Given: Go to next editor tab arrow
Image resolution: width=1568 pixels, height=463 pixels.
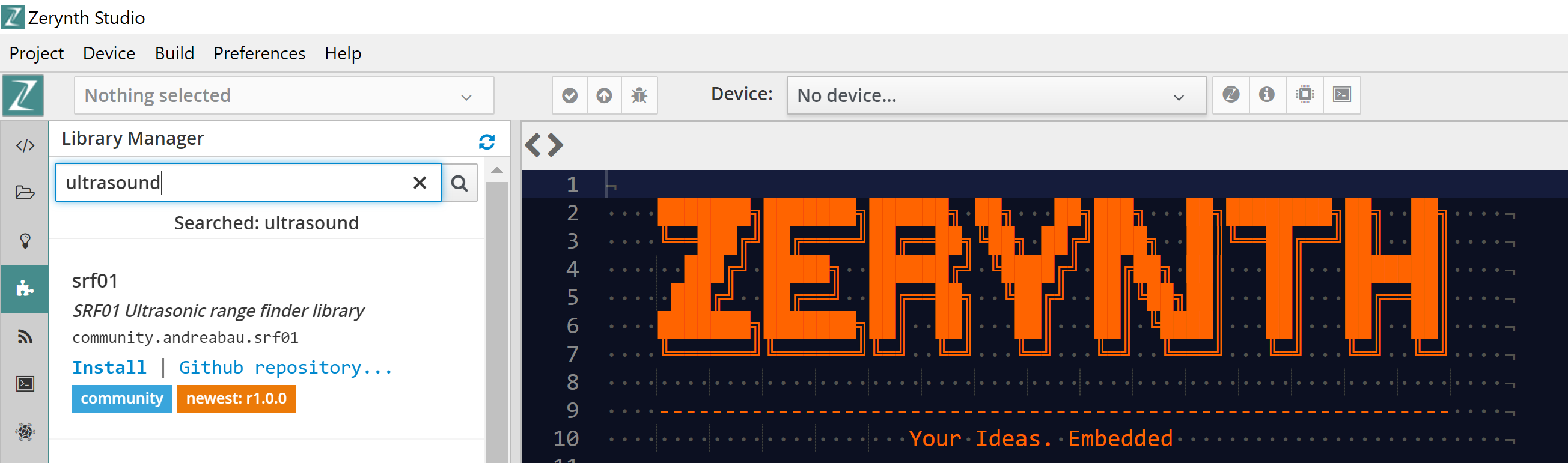Looking at the screenshot, I should (555, 145).
